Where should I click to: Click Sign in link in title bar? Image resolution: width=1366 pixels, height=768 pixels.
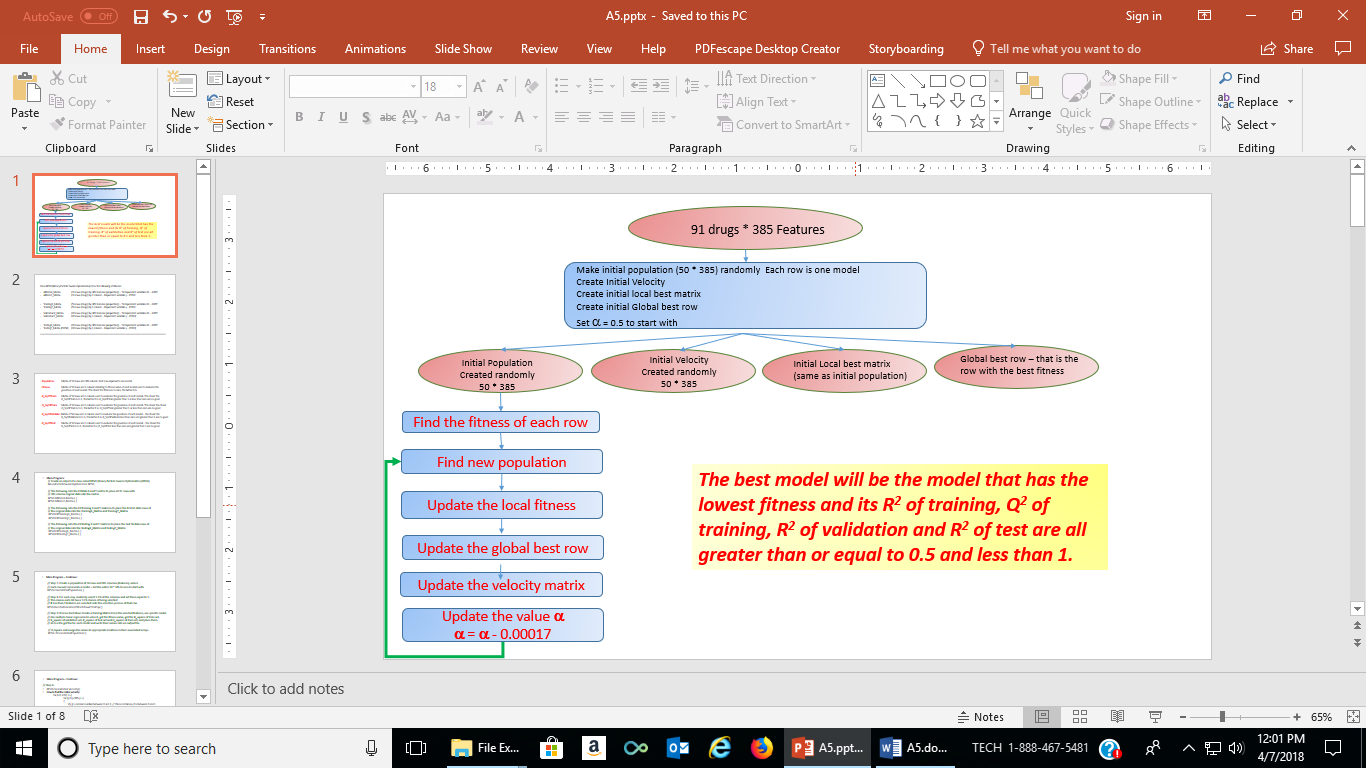tap(1143, 16)
